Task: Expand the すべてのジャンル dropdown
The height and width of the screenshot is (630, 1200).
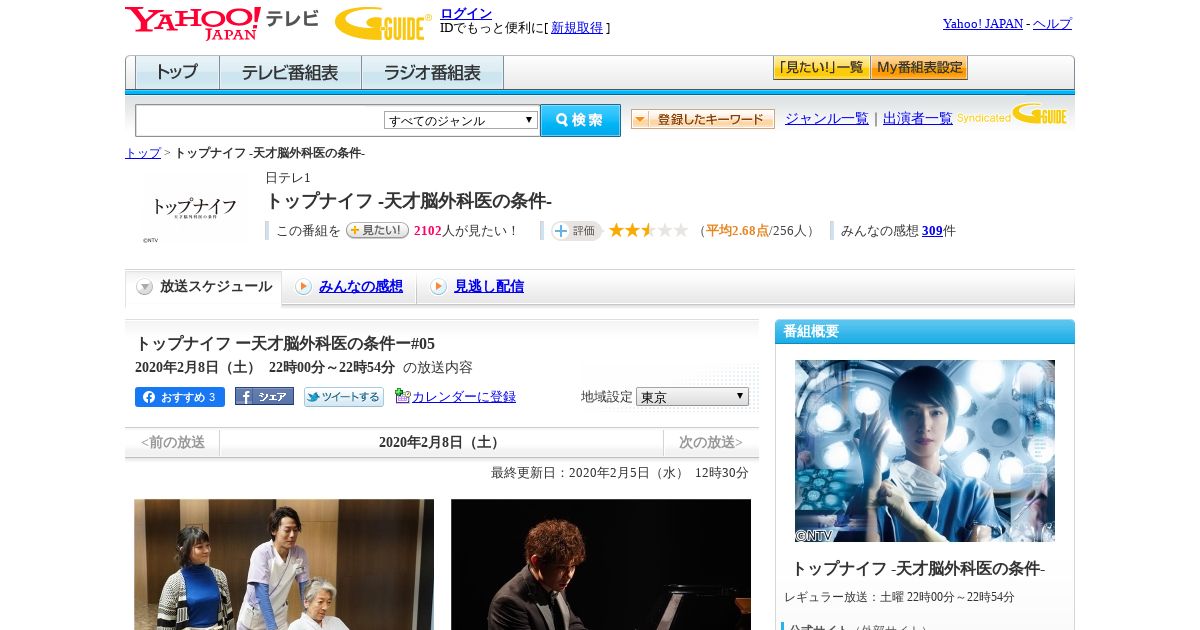Action: pos(461,120)
